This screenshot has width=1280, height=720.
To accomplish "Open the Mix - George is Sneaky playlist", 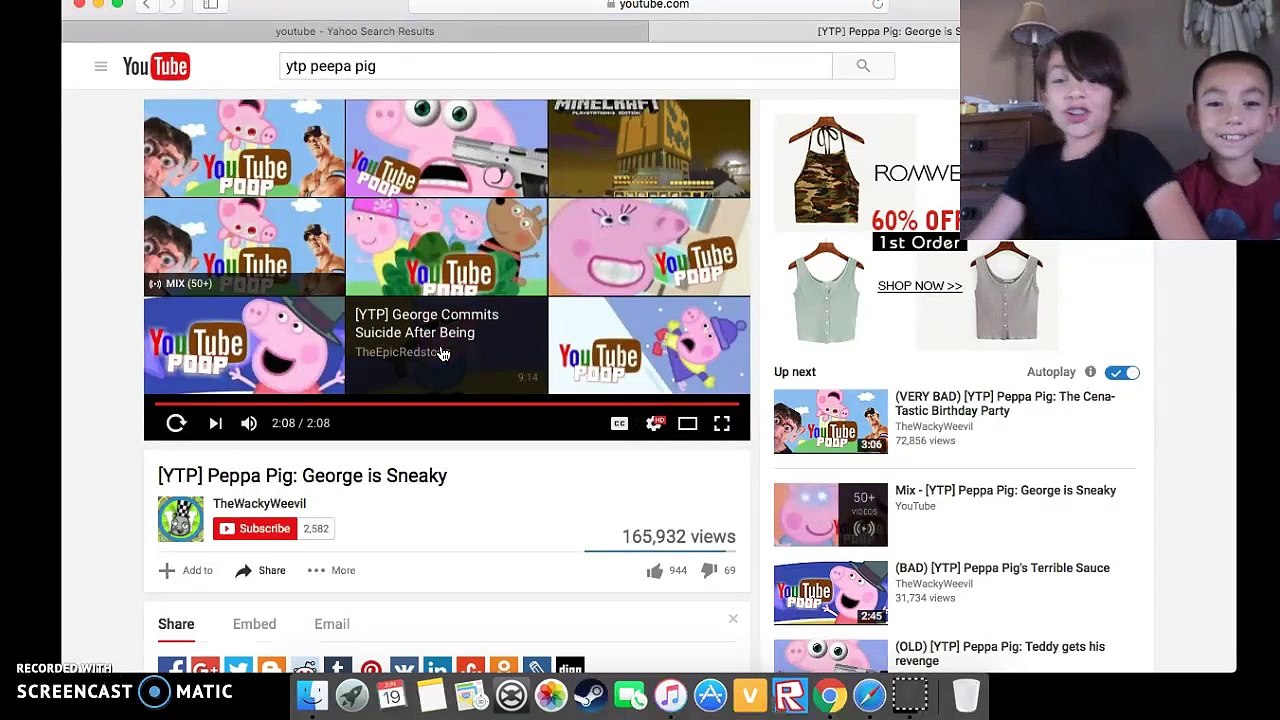I will tap(1005, 490).
